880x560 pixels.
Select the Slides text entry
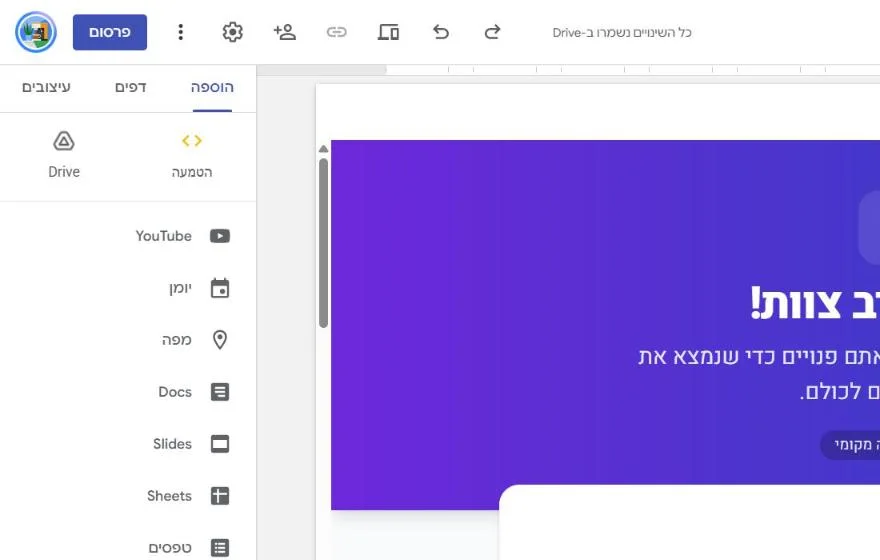coord(172,444)
